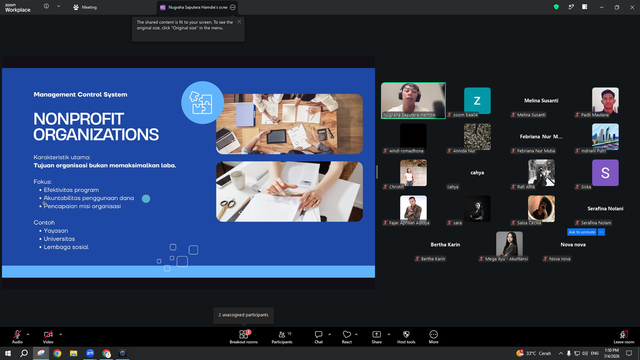640x360 pixels.
Task: Toggle the view layout icon in title bar
Action: point(585,7)
